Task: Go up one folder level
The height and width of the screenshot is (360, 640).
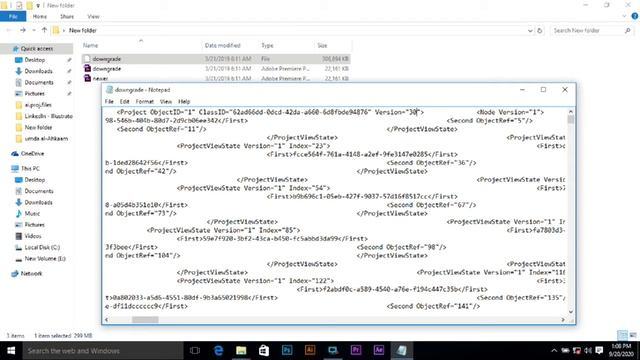Action: pos(44,30)
